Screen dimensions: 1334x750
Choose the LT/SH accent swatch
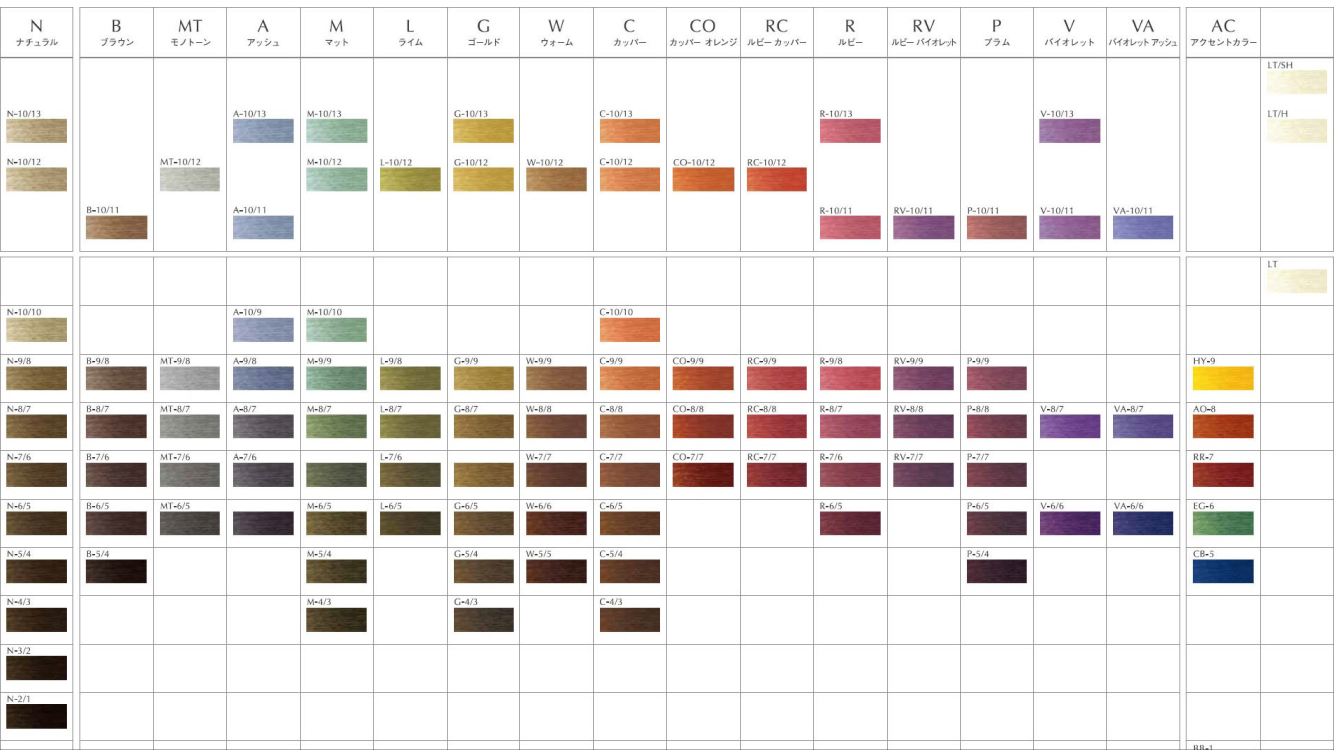click(x=1297, y=82)
